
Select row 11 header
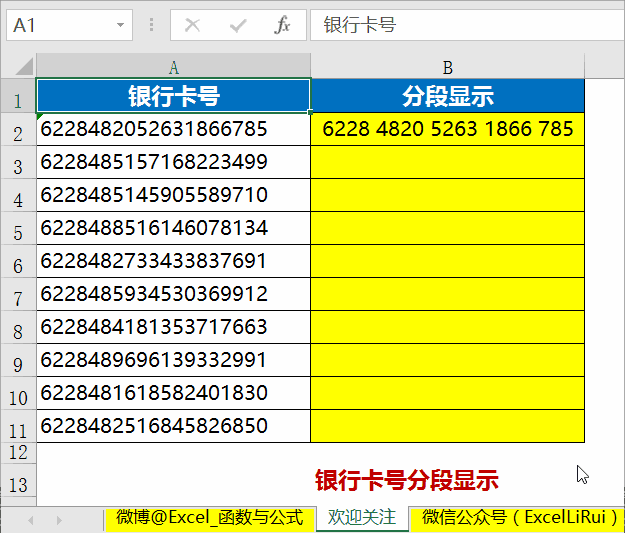[18, 427]
